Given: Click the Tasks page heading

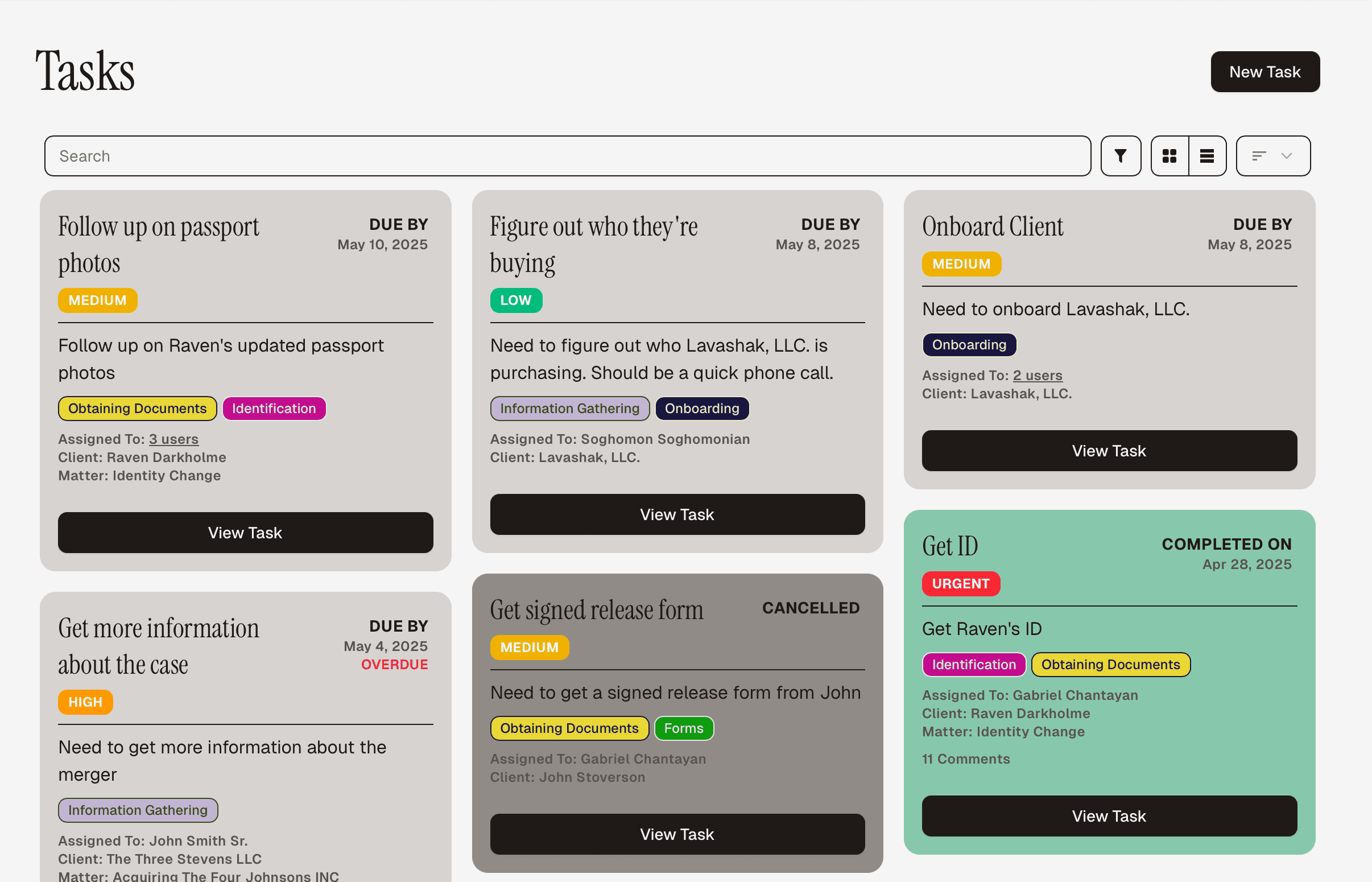Looking at the screenshot, I should pyautogui.click(x=85, y=71).
